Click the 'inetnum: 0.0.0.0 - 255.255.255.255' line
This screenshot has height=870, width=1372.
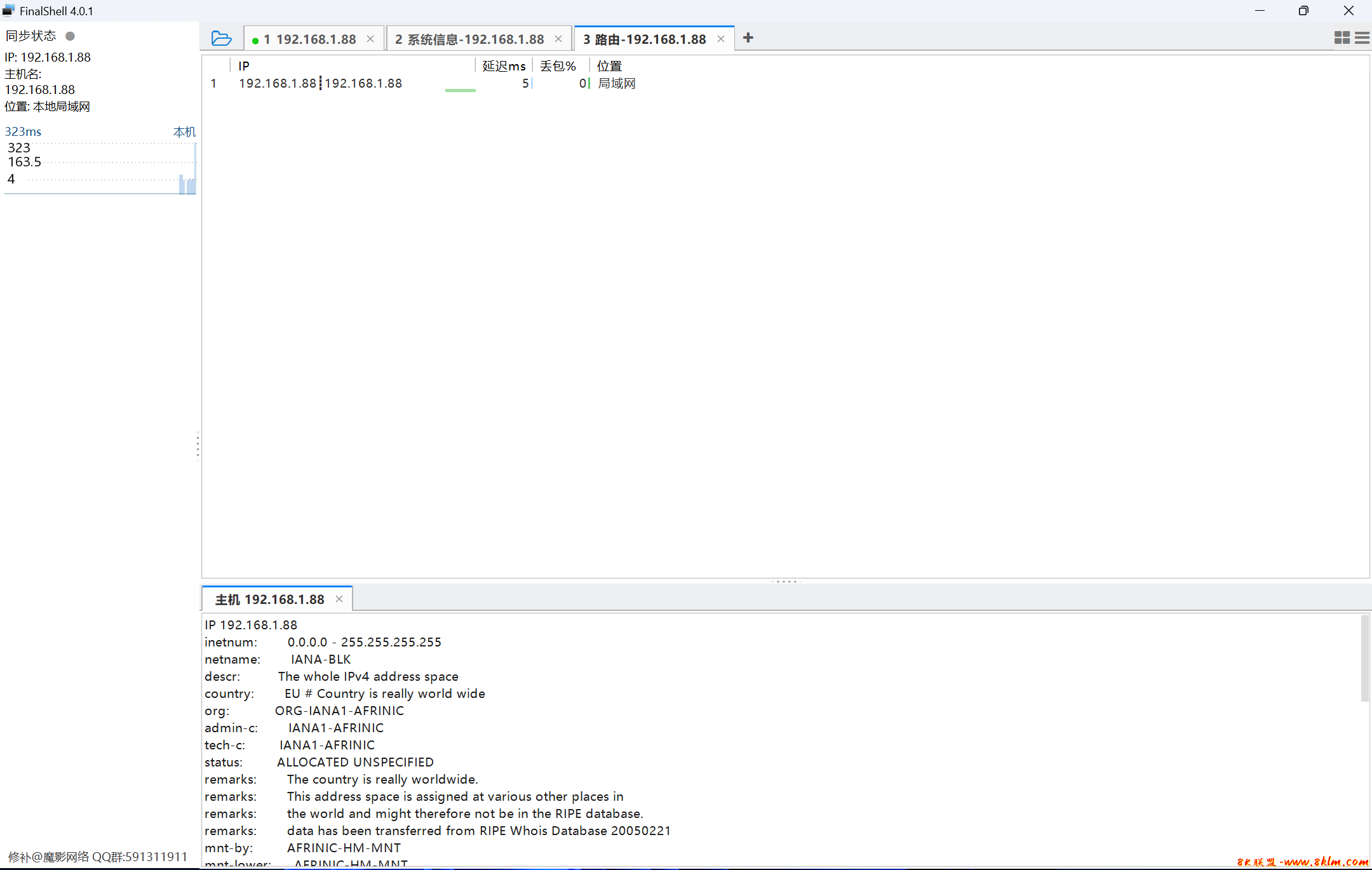click(323, 642)
